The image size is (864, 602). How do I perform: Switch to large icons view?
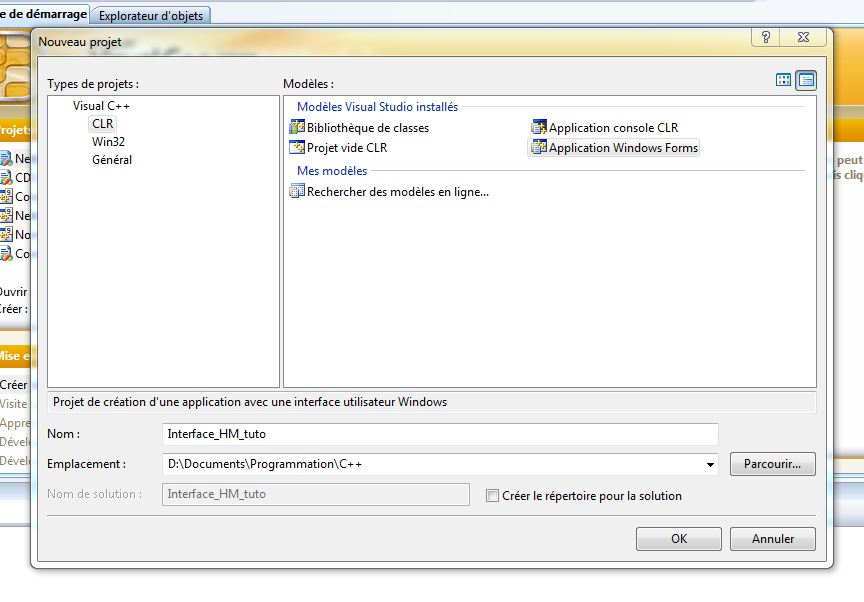point(784,80)
